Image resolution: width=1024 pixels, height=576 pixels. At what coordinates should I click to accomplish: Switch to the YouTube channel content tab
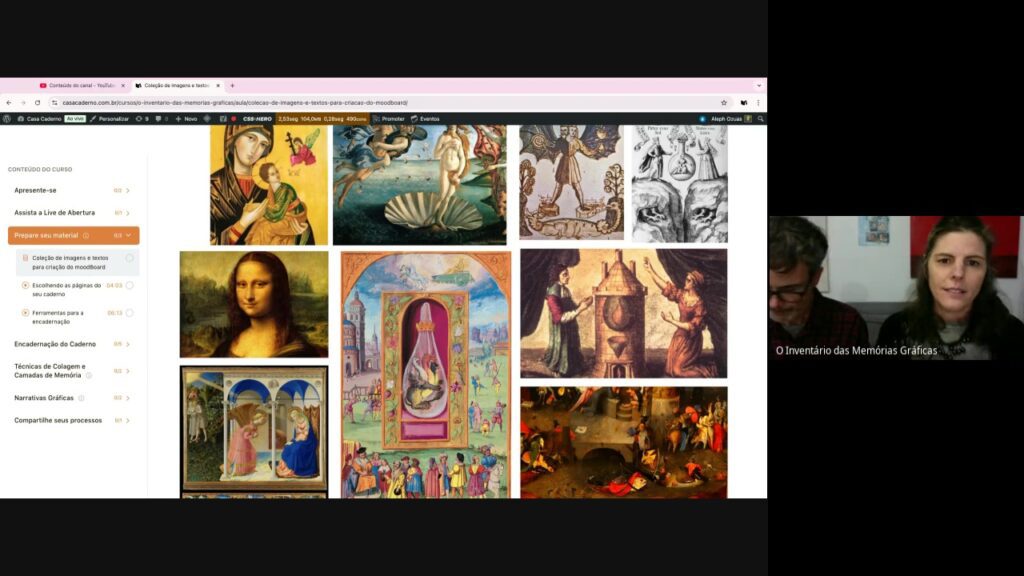pyautogui.click(x=78, y=85)
